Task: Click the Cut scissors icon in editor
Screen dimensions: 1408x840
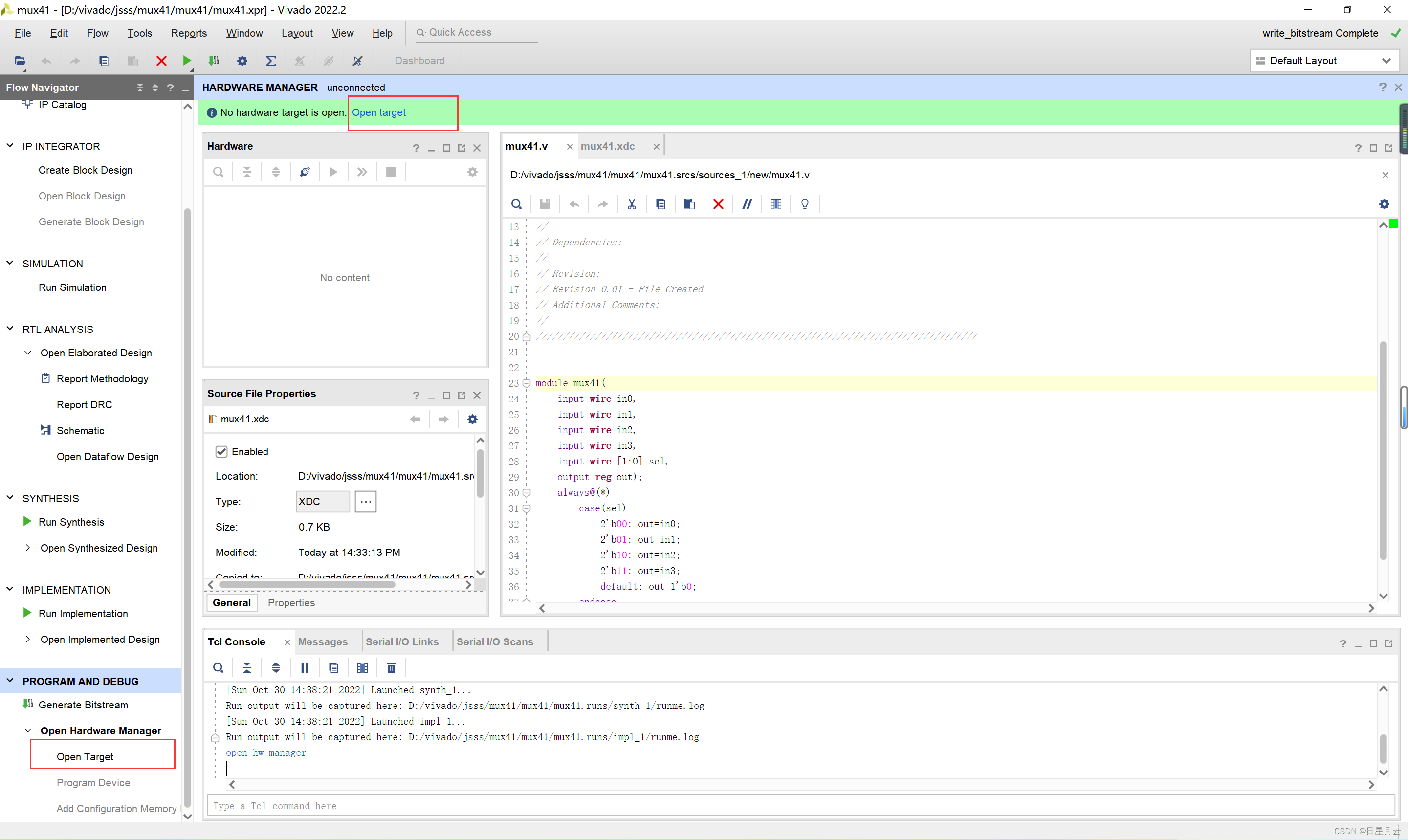Action: [632, 204]
